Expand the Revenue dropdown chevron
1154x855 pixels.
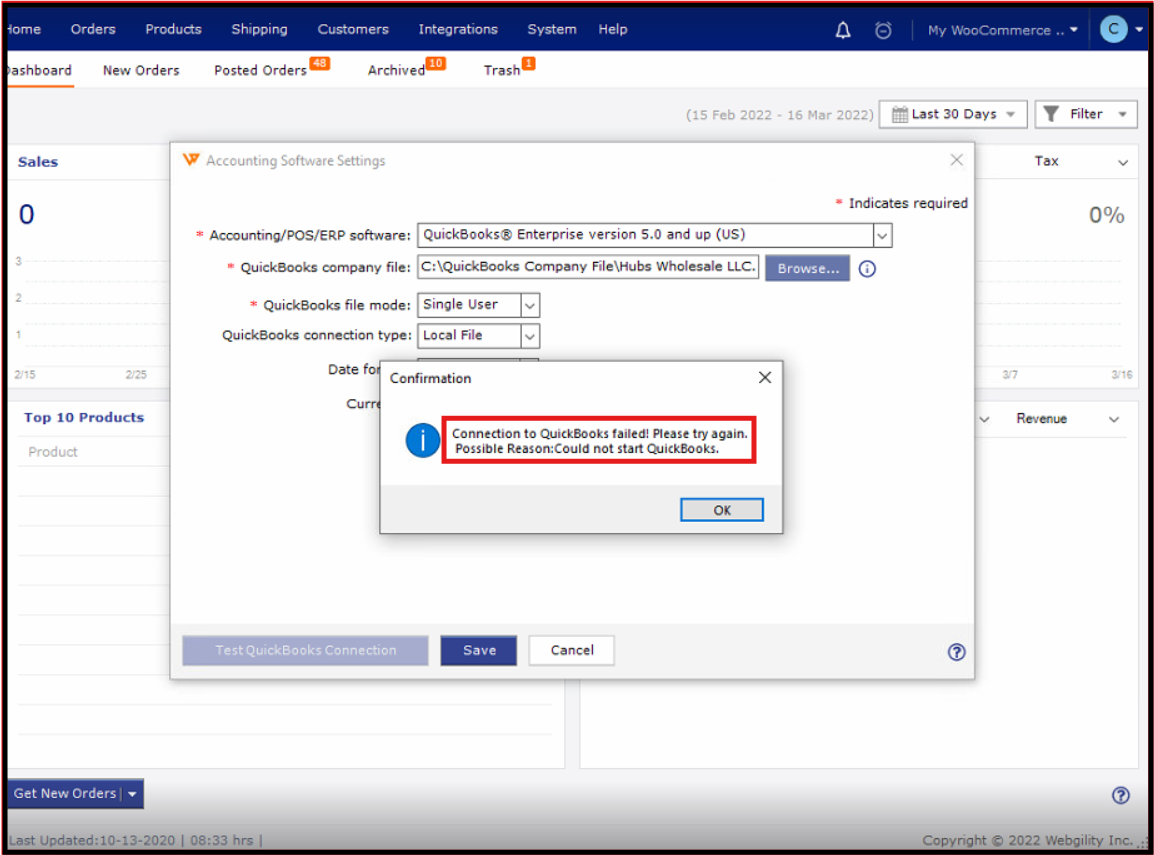(x=1114, y=419)
